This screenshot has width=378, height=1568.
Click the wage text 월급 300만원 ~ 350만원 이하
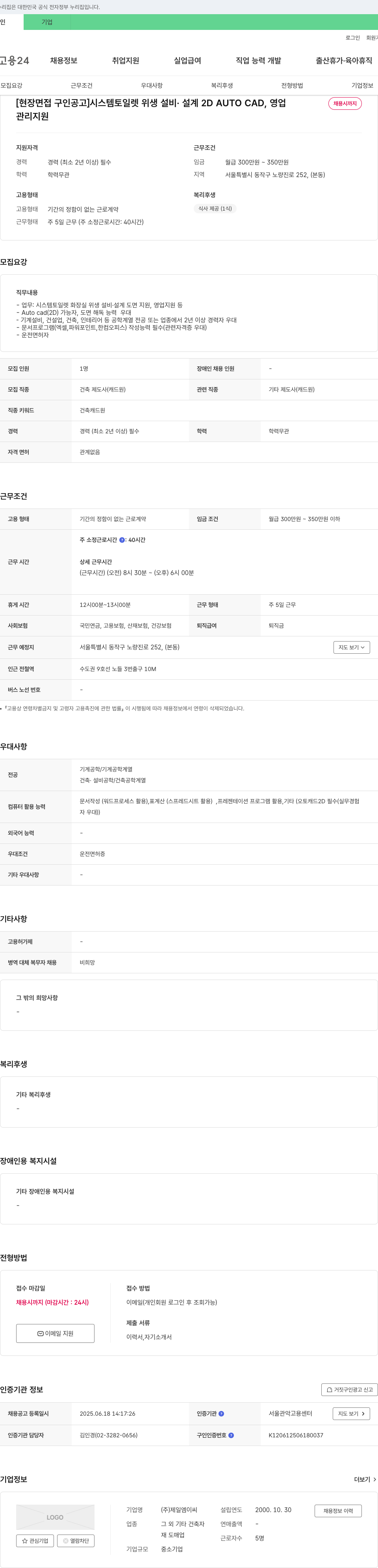click(304, 519)
